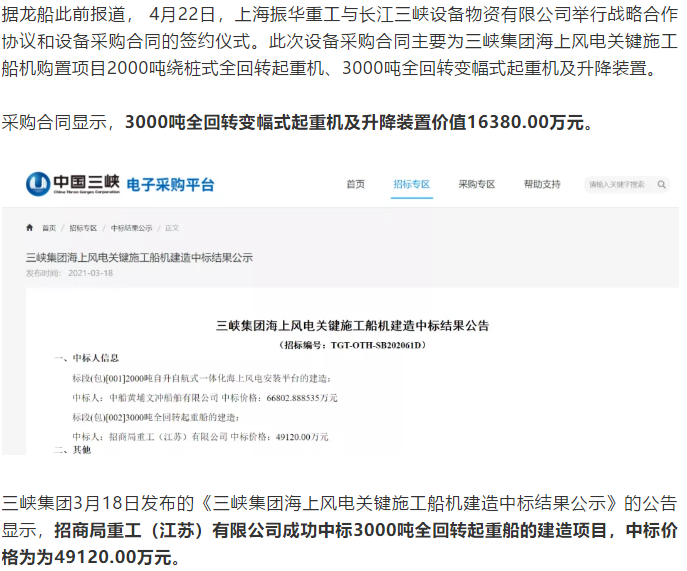Open the 帮助支持 navigation item
687x571 pixels.
[543, 185]
